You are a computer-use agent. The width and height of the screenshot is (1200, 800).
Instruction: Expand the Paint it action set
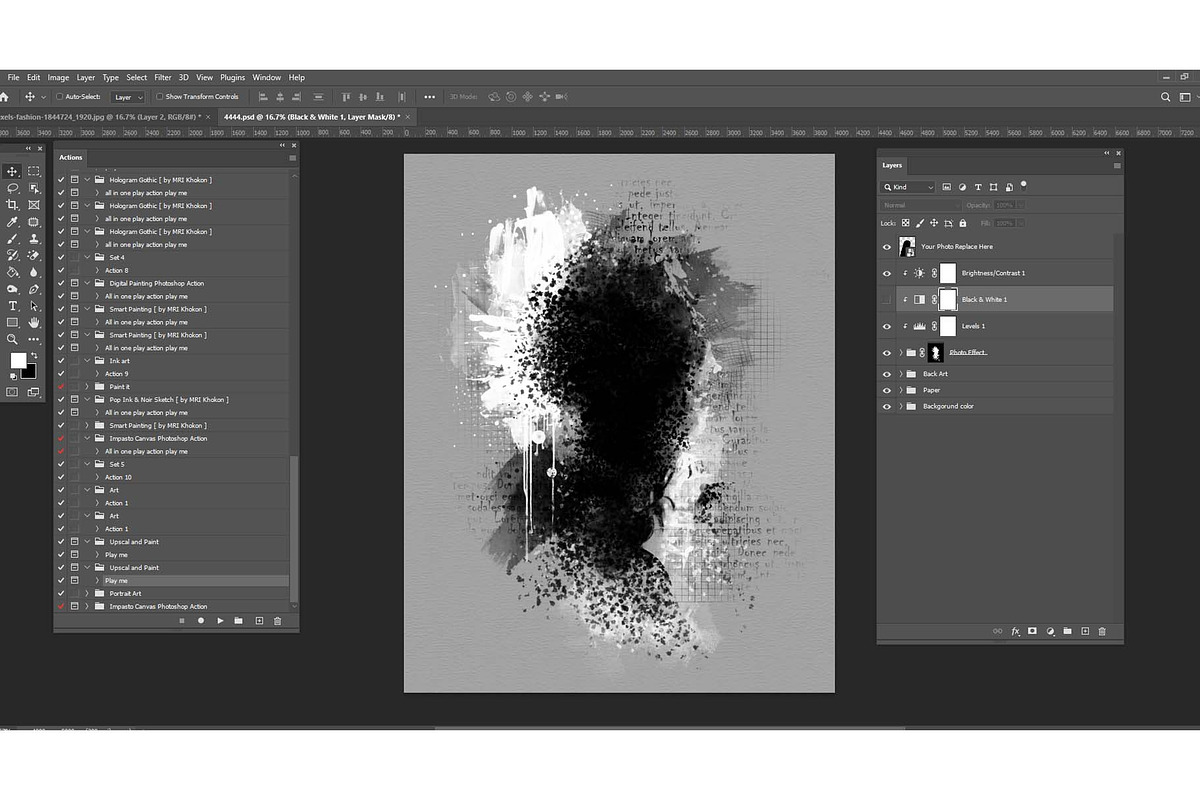coord(87,386)
